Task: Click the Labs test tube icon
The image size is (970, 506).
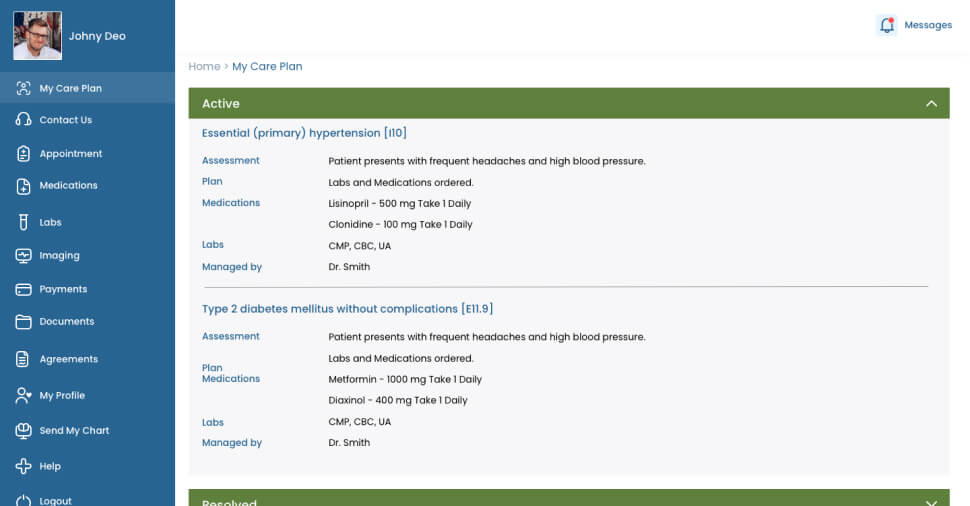Action: (23, 222)
